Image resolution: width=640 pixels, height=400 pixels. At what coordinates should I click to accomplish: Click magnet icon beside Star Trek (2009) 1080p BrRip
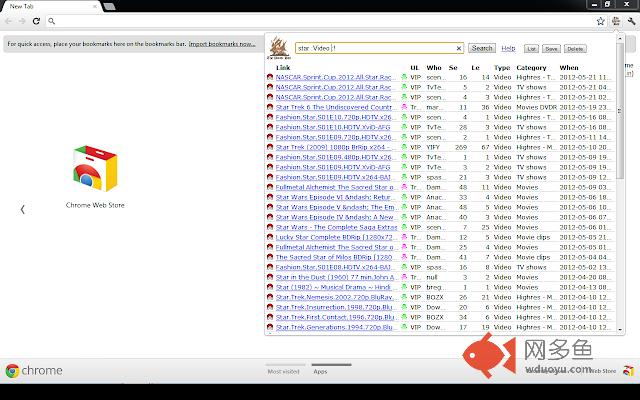tap(270, 147)
